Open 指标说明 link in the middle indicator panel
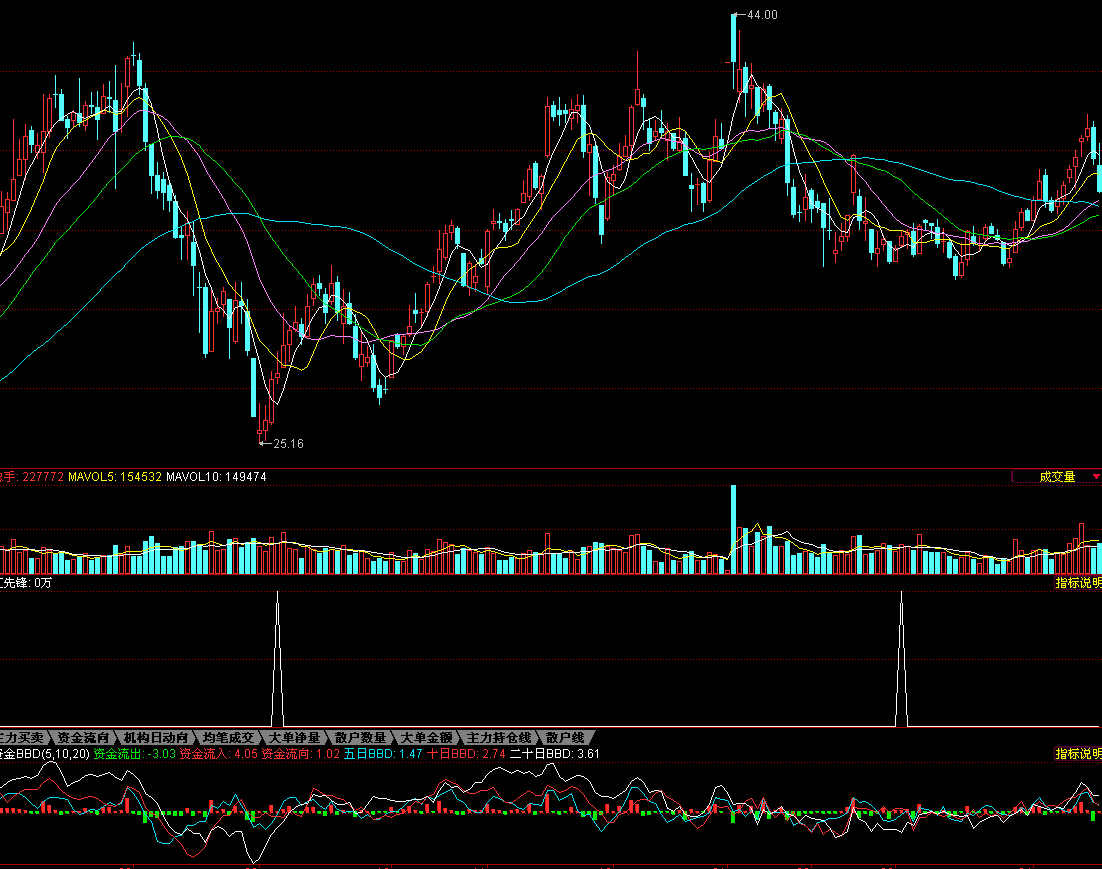 pos(1078,583)
